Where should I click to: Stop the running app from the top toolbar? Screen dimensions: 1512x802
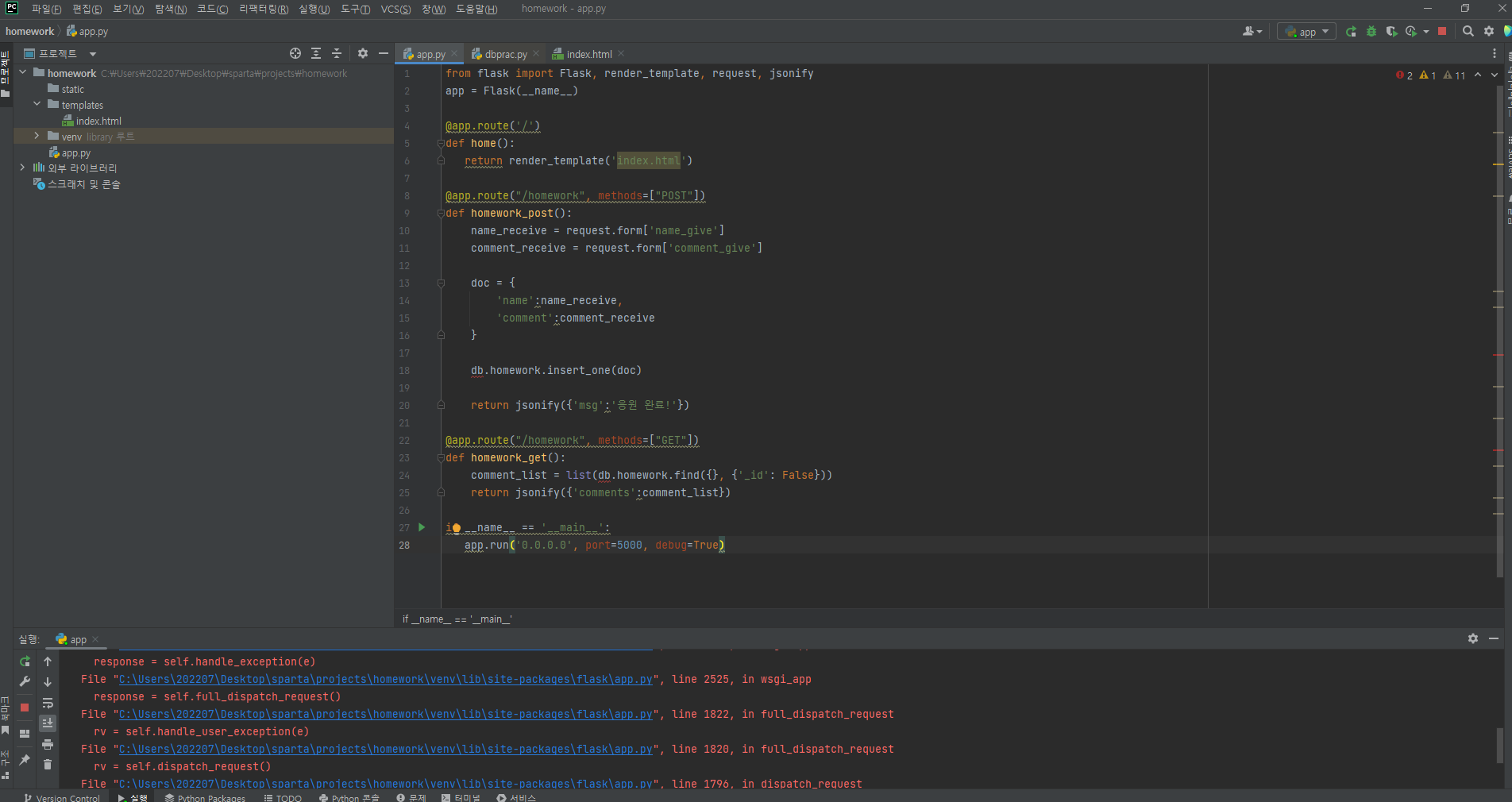[x=1442, y=32]
